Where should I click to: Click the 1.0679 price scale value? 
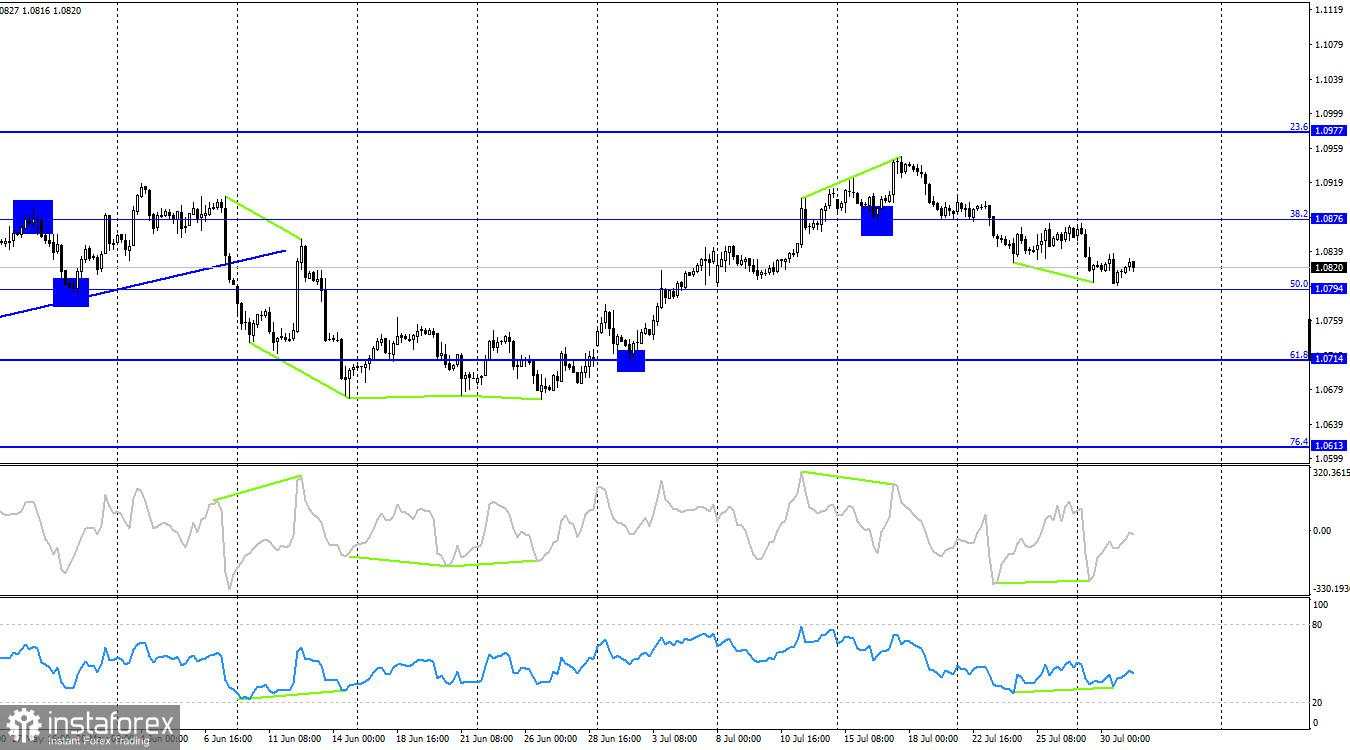click(x=1329, y=389)
